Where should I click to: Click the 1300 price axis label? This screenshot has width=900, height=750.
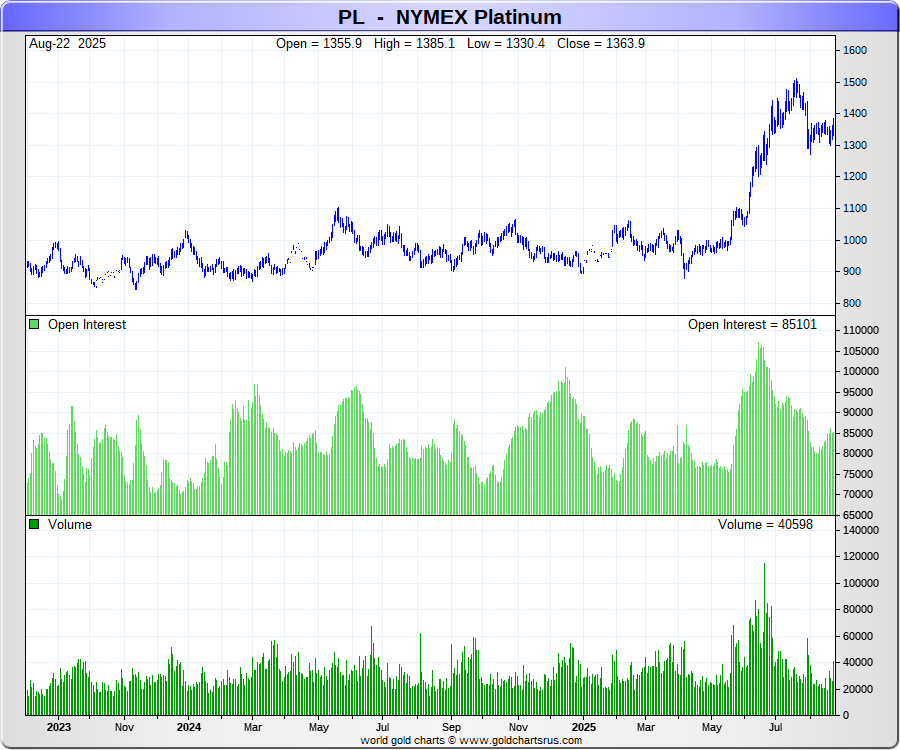(x=855, y=145)
